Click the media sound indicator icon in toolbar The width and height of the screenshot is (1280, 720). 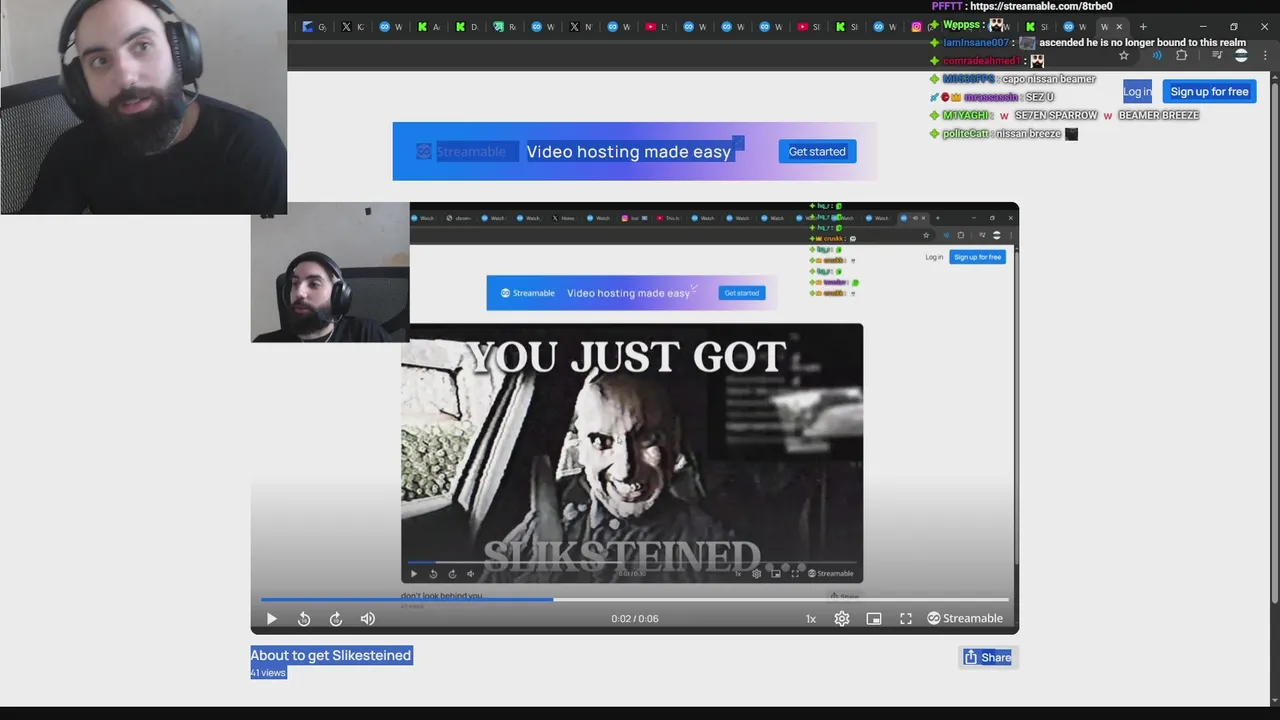click(1157, 55)
